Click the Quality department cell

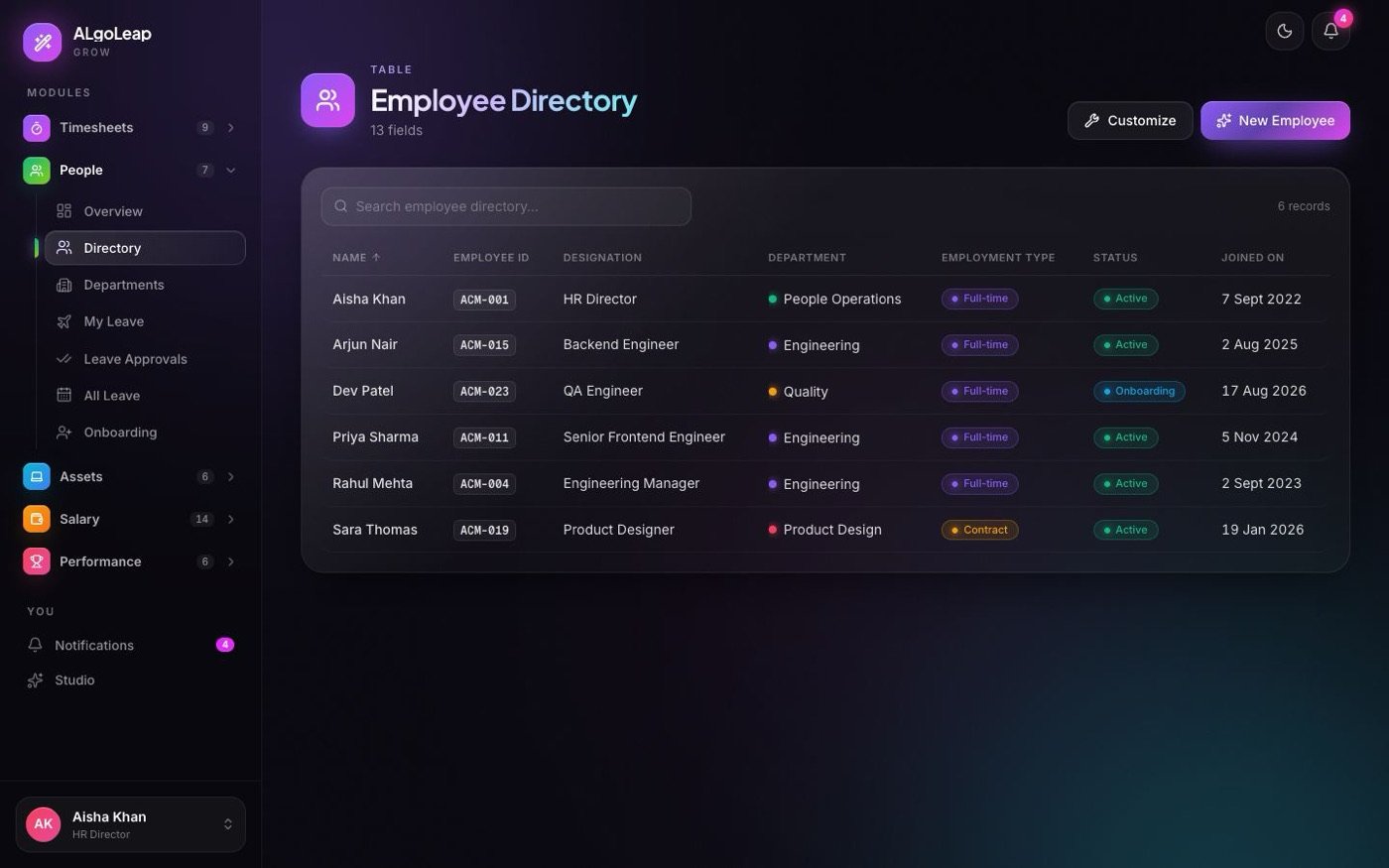tap(798, 392)
